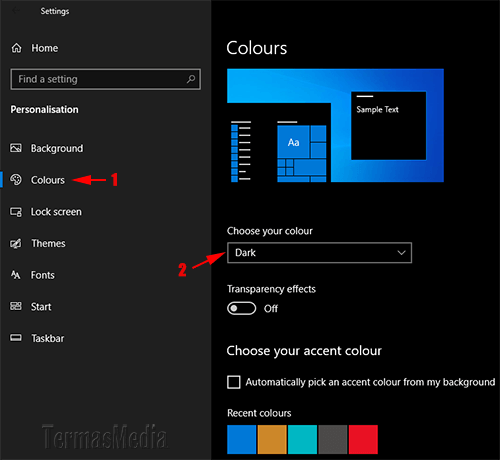500x460 pixels.
Task: Tick the Automatically pick accent colour checkbox
Action: coord(234,382)
